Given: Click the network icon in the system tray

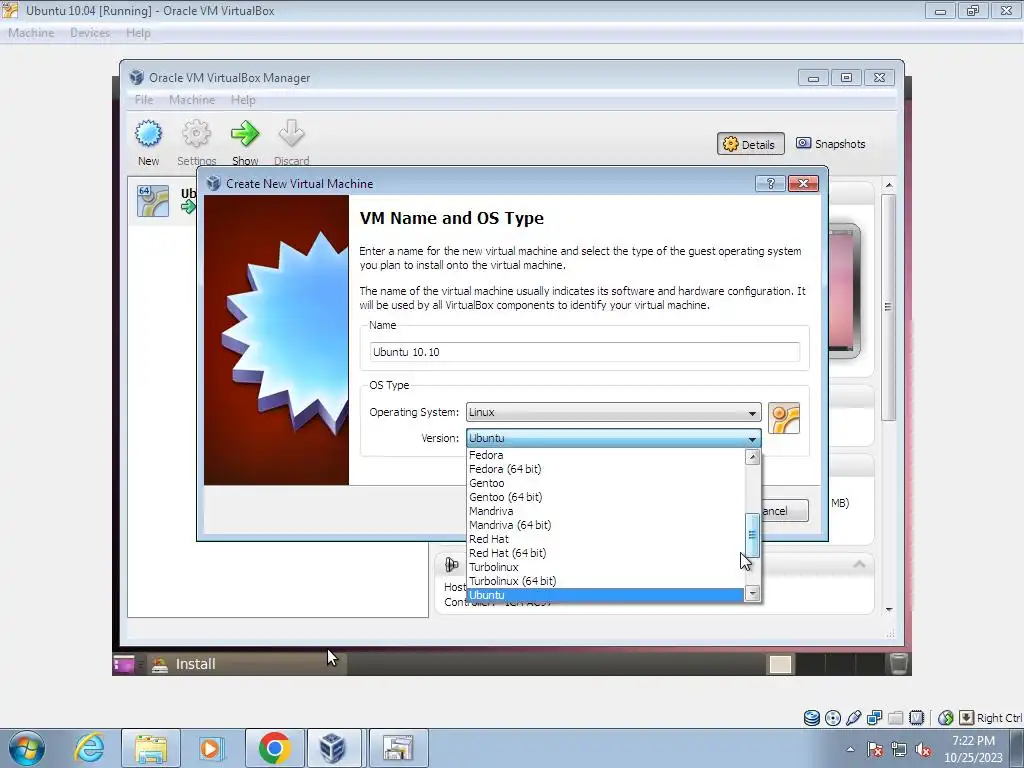Looking at the screenshot, I should click(x=899, y=750).
